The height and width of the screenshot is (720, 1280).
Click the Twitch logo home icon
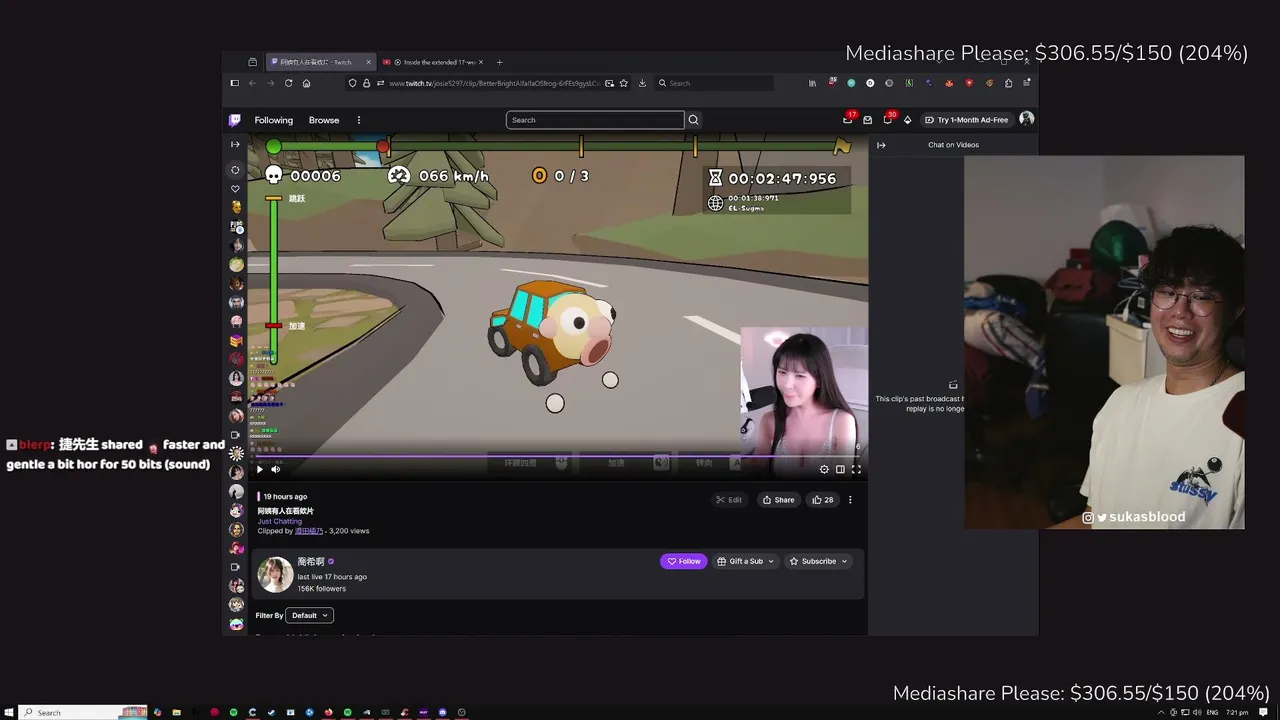235,120
